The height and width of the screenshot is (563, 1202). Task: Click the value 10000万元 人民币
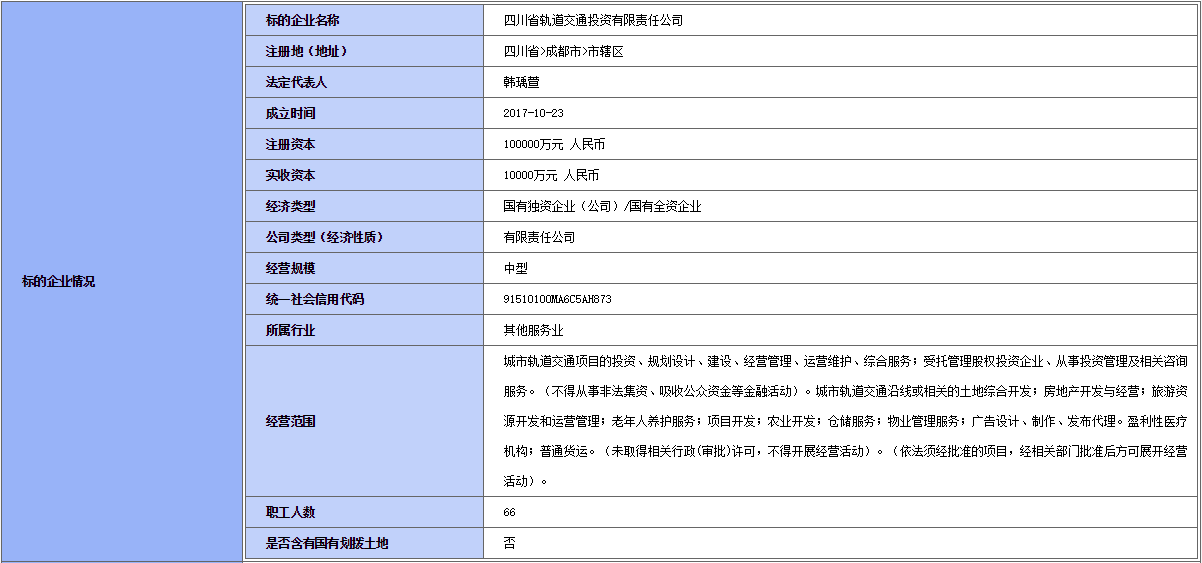[x=551, y=175]
